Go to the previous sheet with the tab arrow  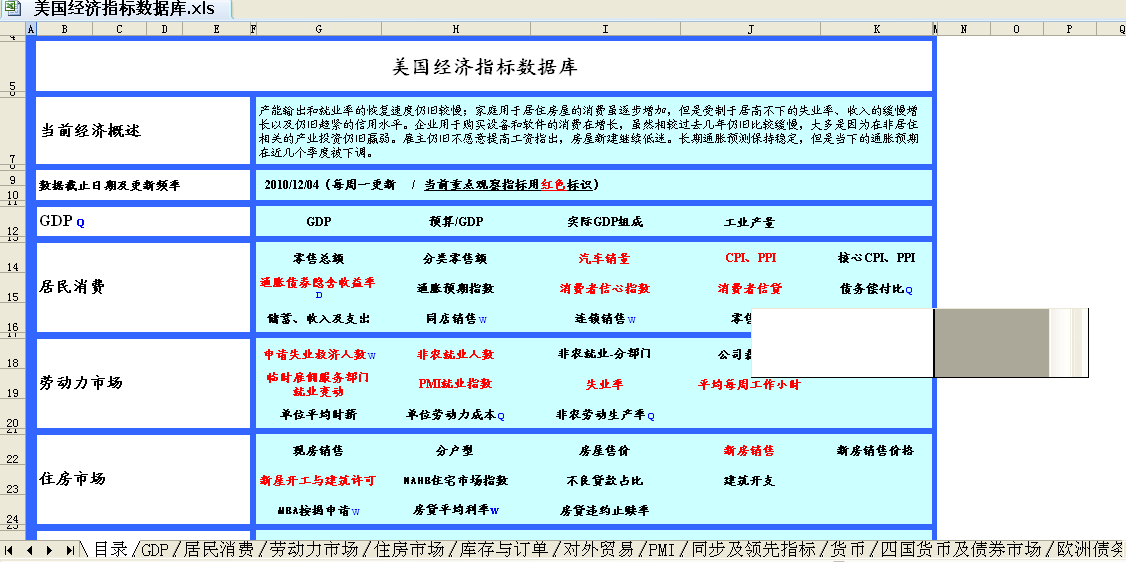[x=29, y=550]
